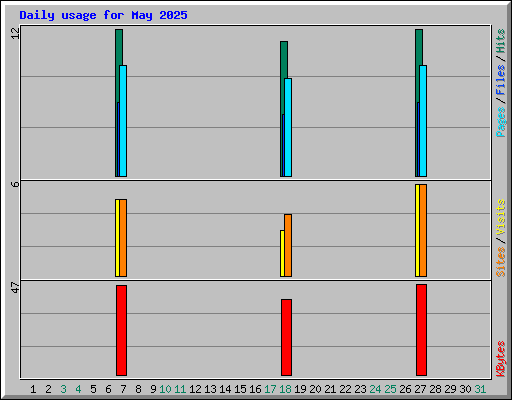Click the yellow Visits bar on day 7
Screen dimensions: 512x400
(x=117, y=238)
